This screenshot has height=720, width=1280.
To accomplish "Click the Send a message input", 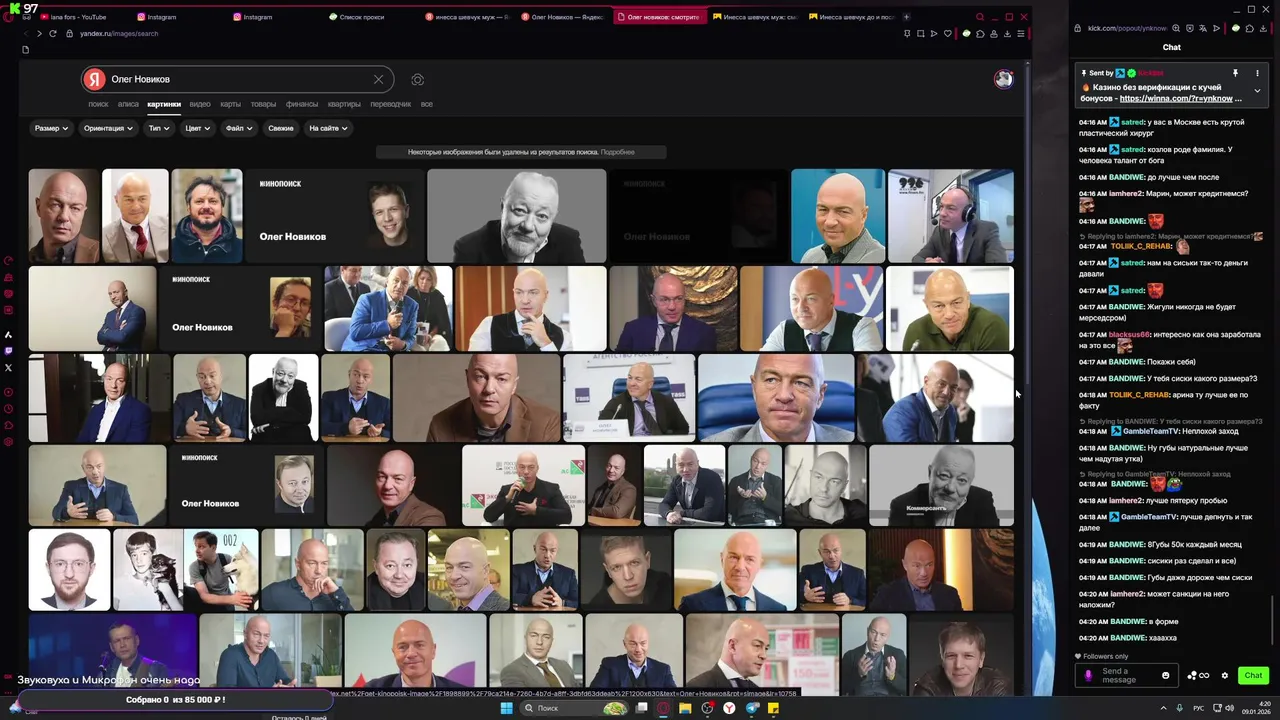I will coord(1127,676).
